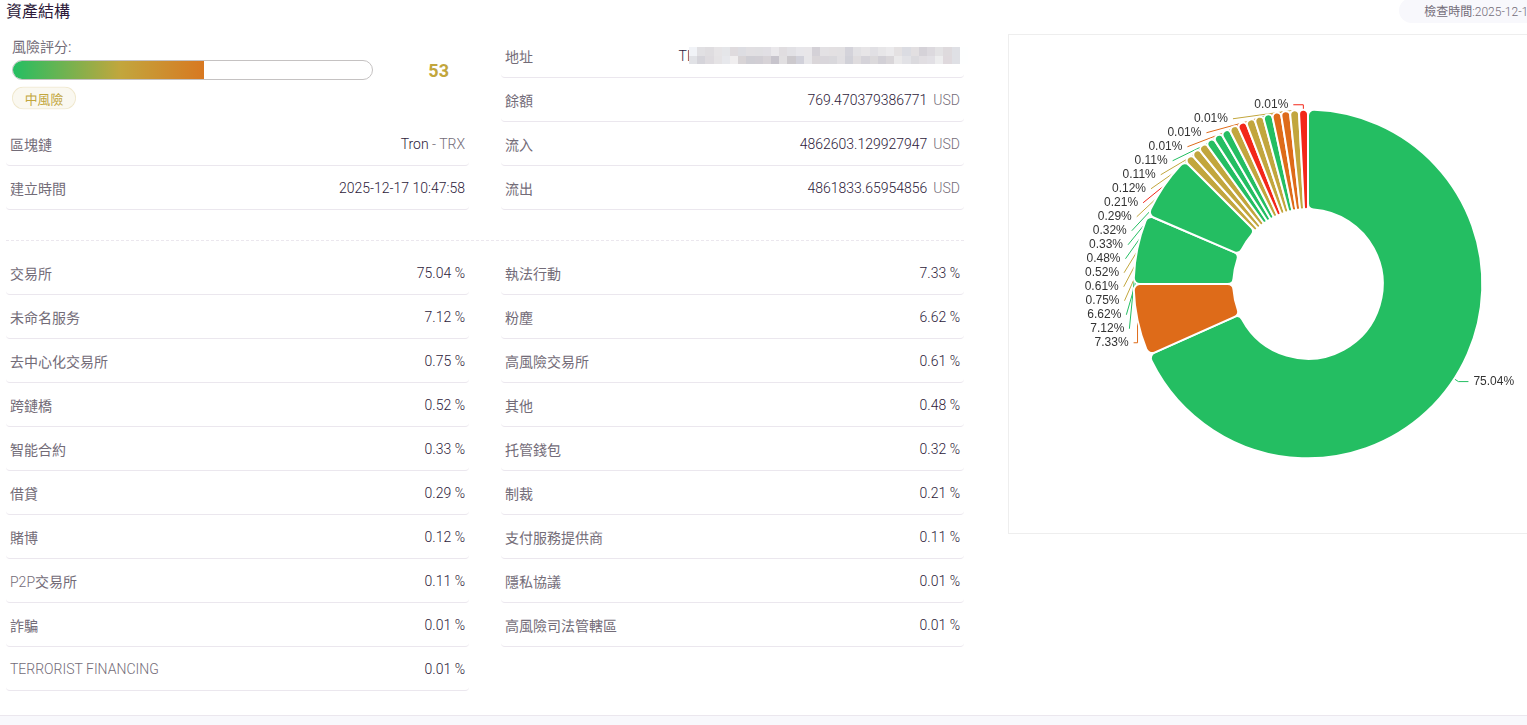This screenshot has height=725, width=1527.
Task: Click the blurred wallet address
Action: [819, 56]
